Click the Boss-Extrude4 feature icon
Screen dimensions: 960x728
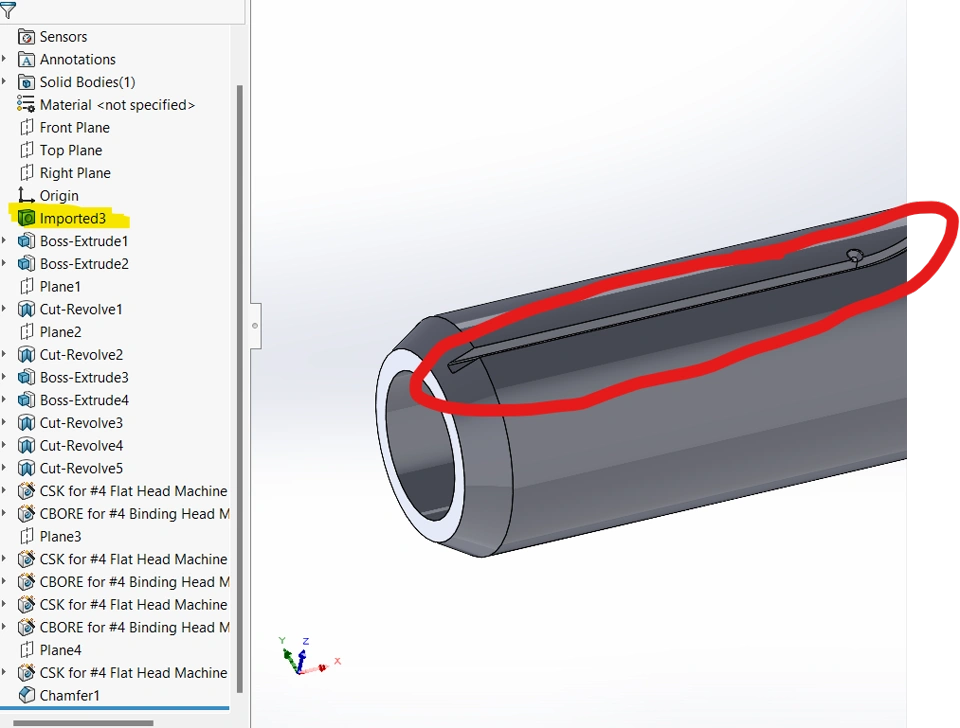(x=26, y=400)
